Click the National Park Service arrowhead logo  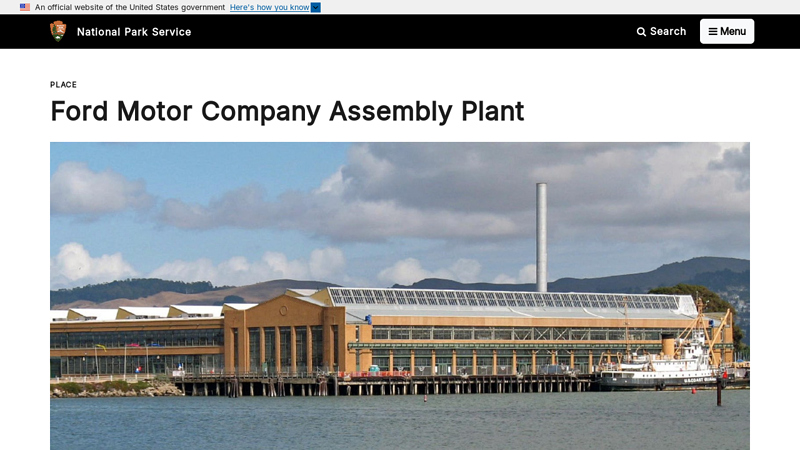point(58,31)
